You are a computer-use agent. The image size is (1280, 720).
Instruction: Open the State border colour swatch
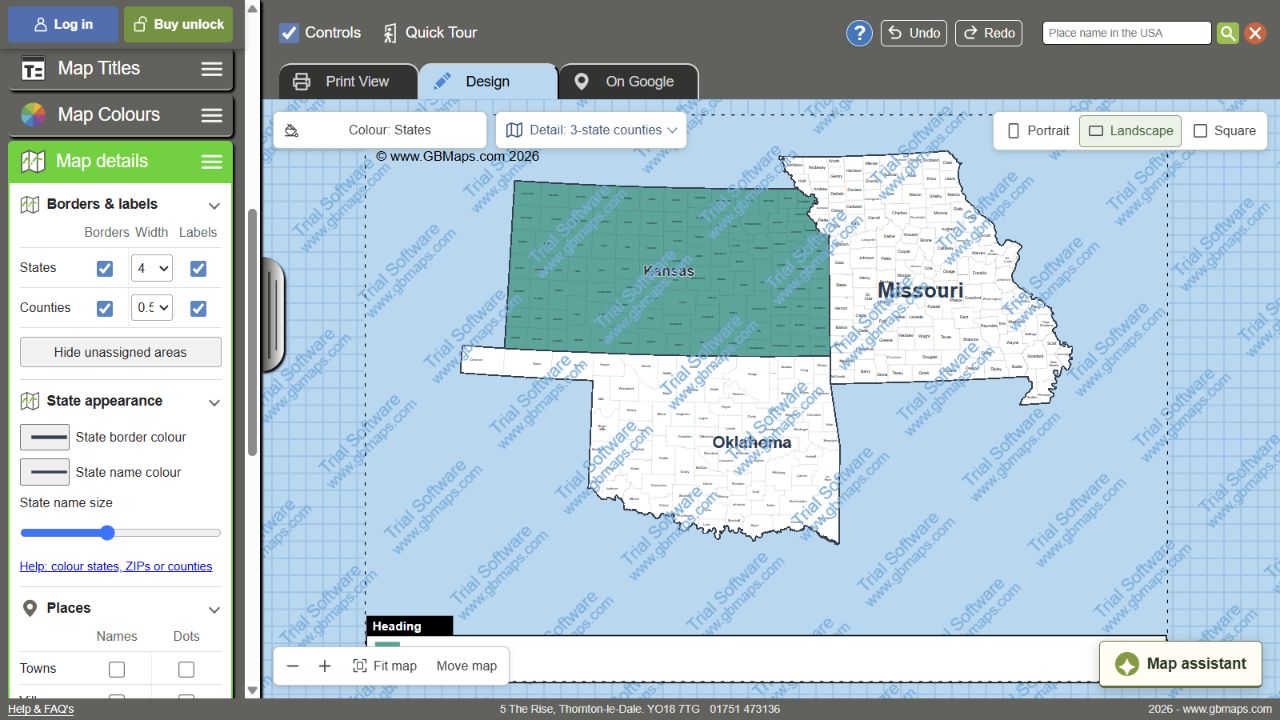[45, 437]
